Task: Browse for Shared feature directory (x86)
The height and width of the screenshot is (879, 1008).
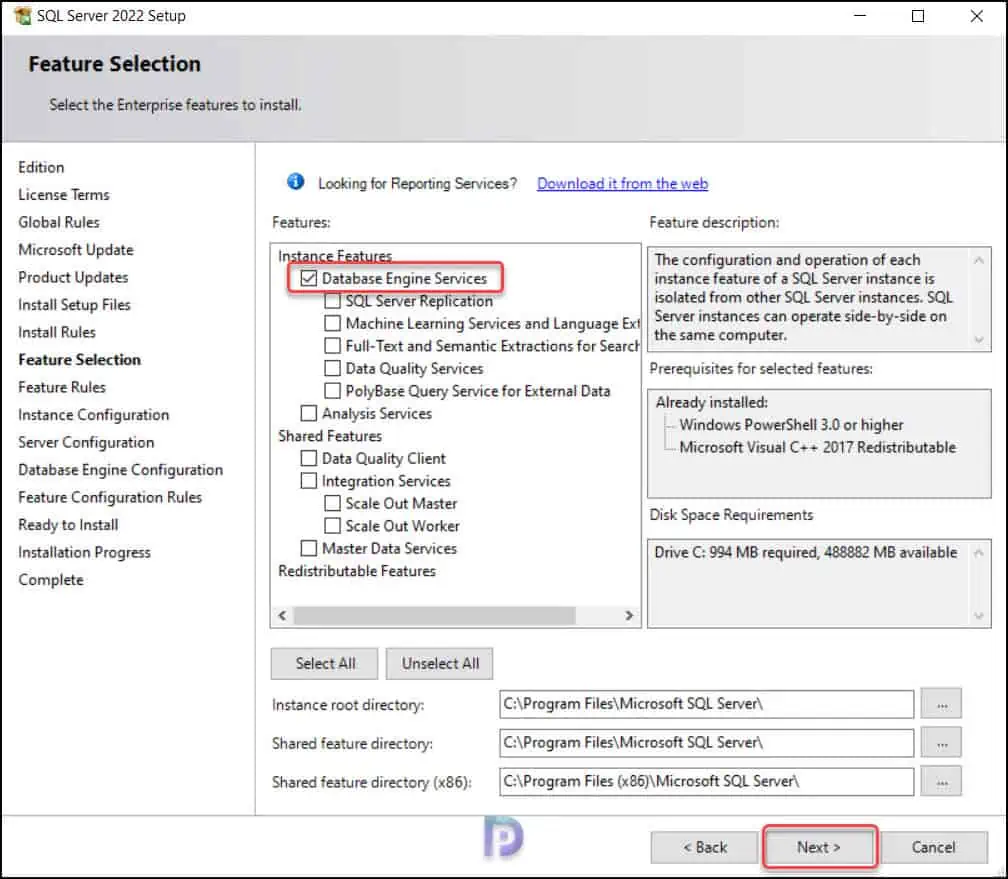Action: pos(942,781)
